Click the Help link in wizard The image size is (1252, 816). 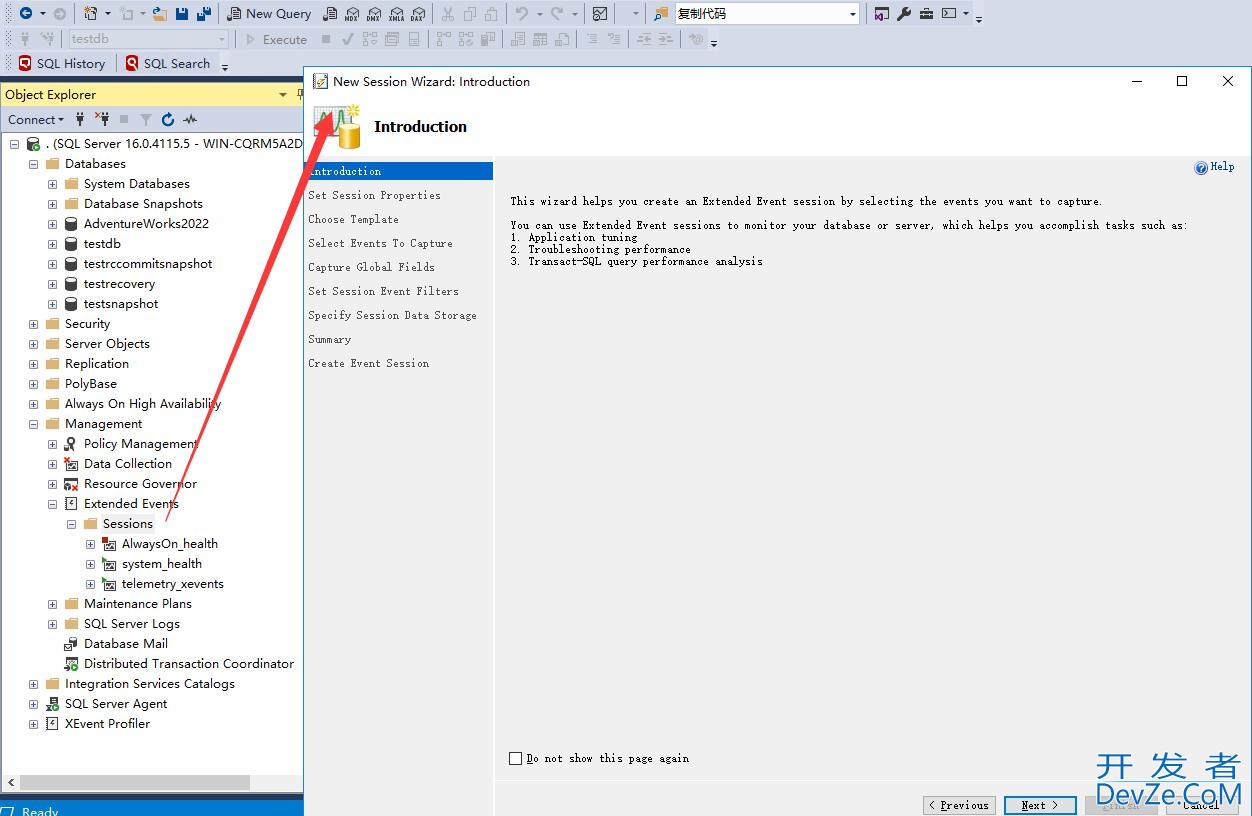[1215, 167]
